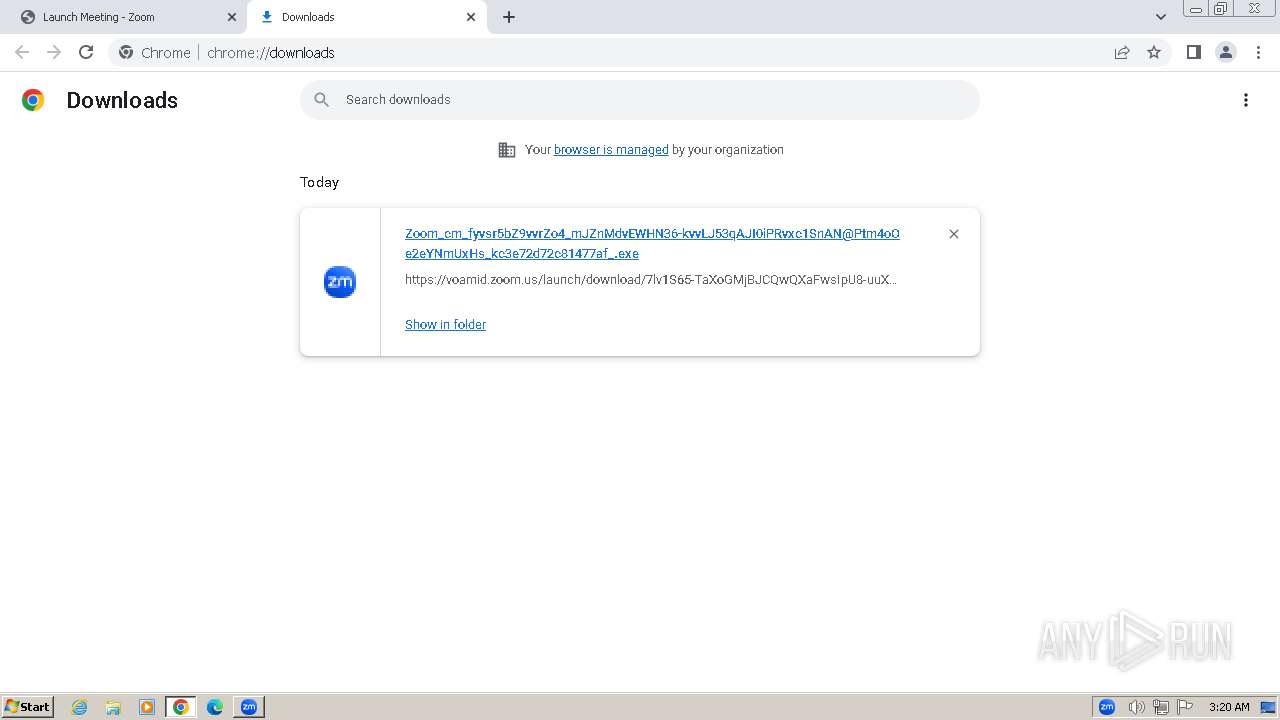
Task: Open the browser is managed link
Action: (x=611, y=150)
